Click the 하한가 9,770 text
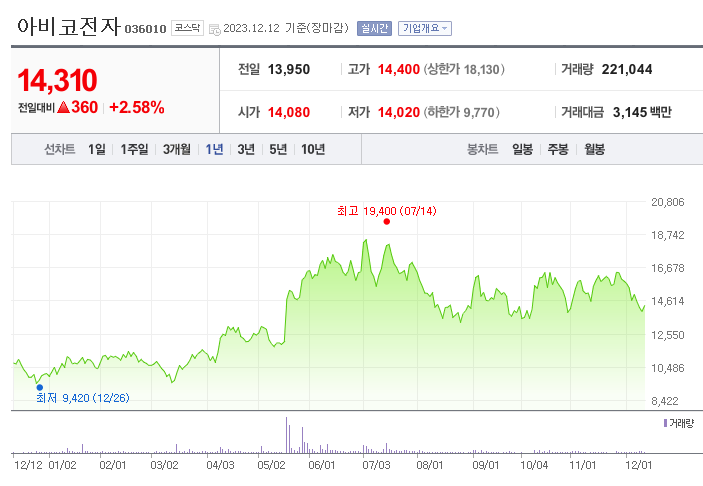This screenshot has height=486, width=703. [462, 112]
